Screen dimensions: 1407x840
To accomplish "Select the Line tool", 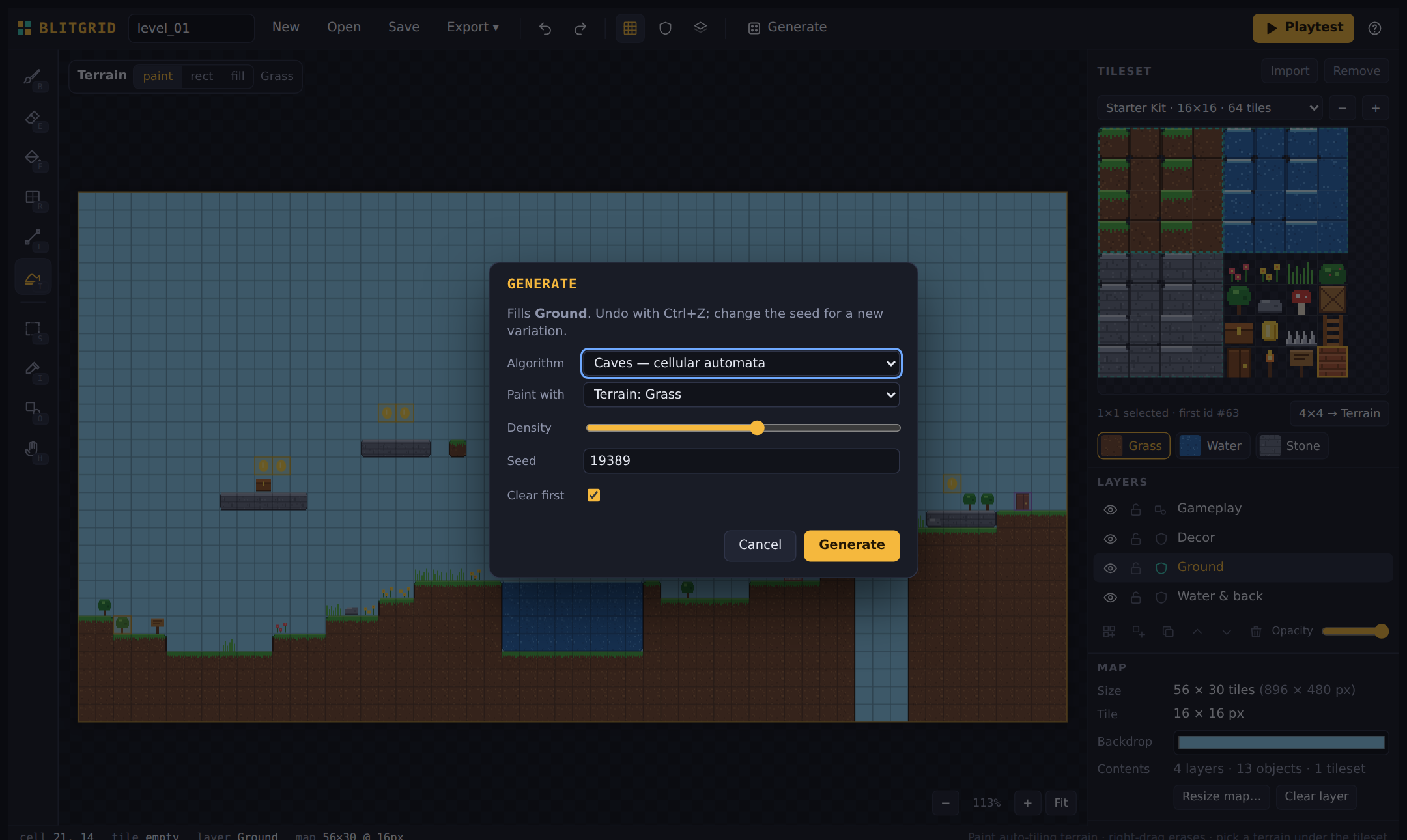I will point(33,237).
